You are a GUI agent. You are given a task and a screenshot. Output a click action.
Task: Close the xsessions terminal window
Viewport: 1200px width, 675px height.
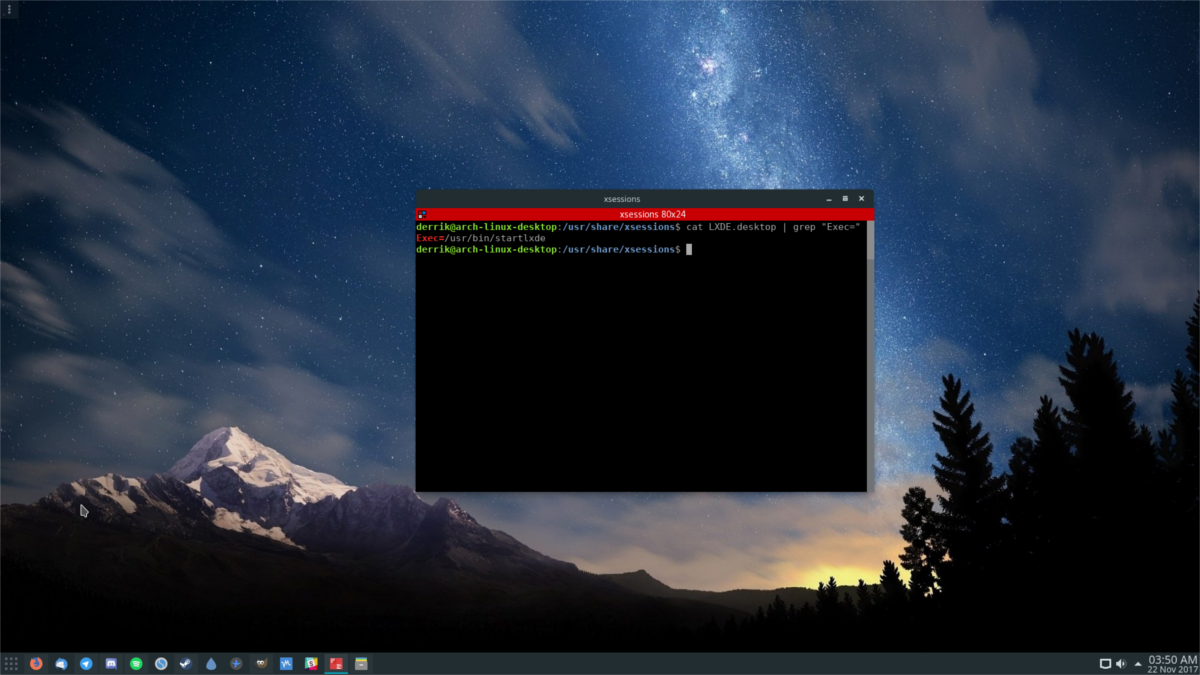click(x=862, y=199)
